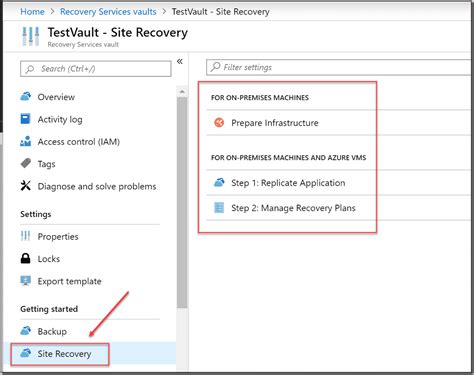Screen dimensions: 474x375
Task: Click the TestVault vault header icon
Action: 31,36
